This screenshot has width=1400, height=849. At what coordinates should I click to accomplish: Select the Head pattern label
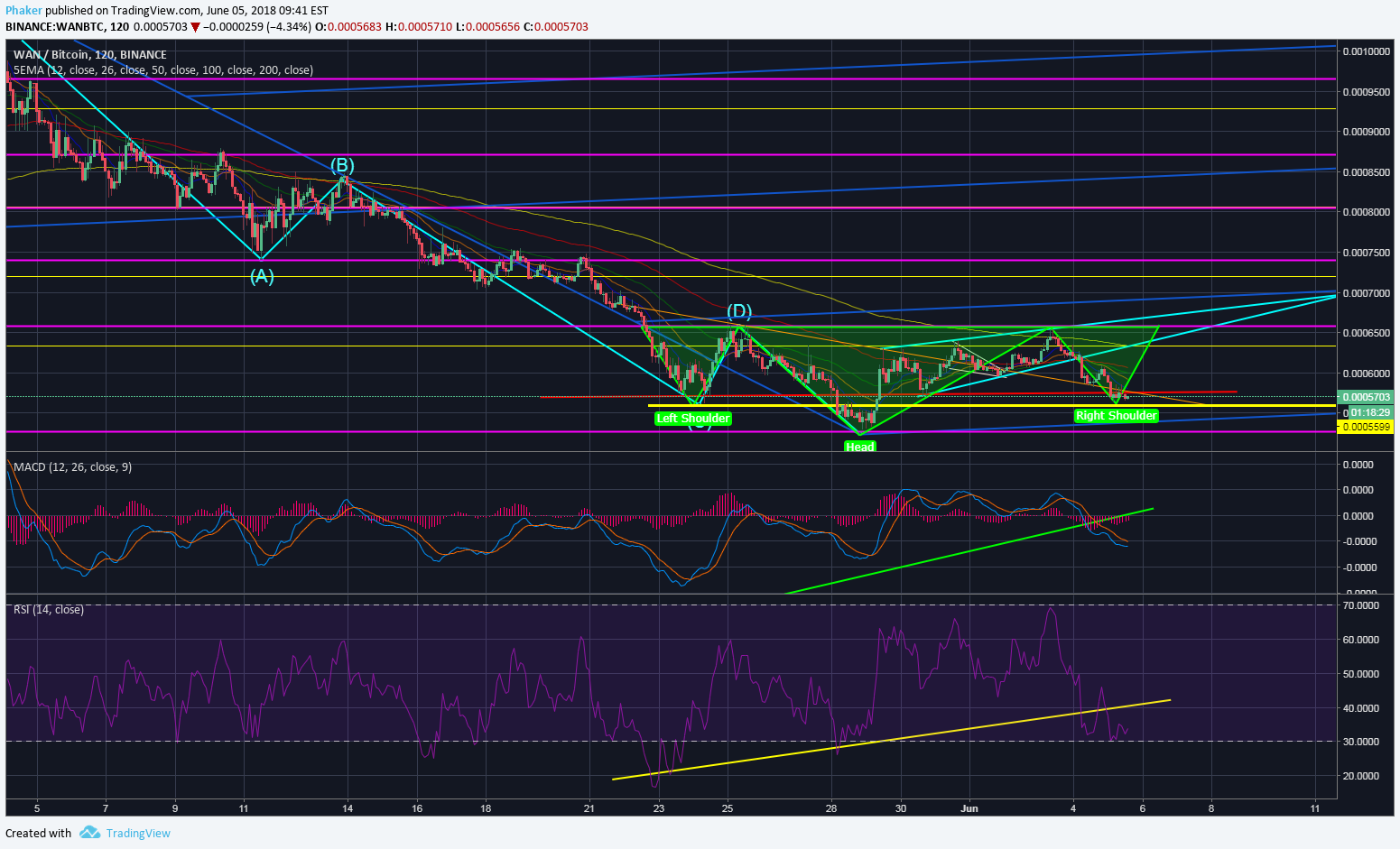(859, 447)
